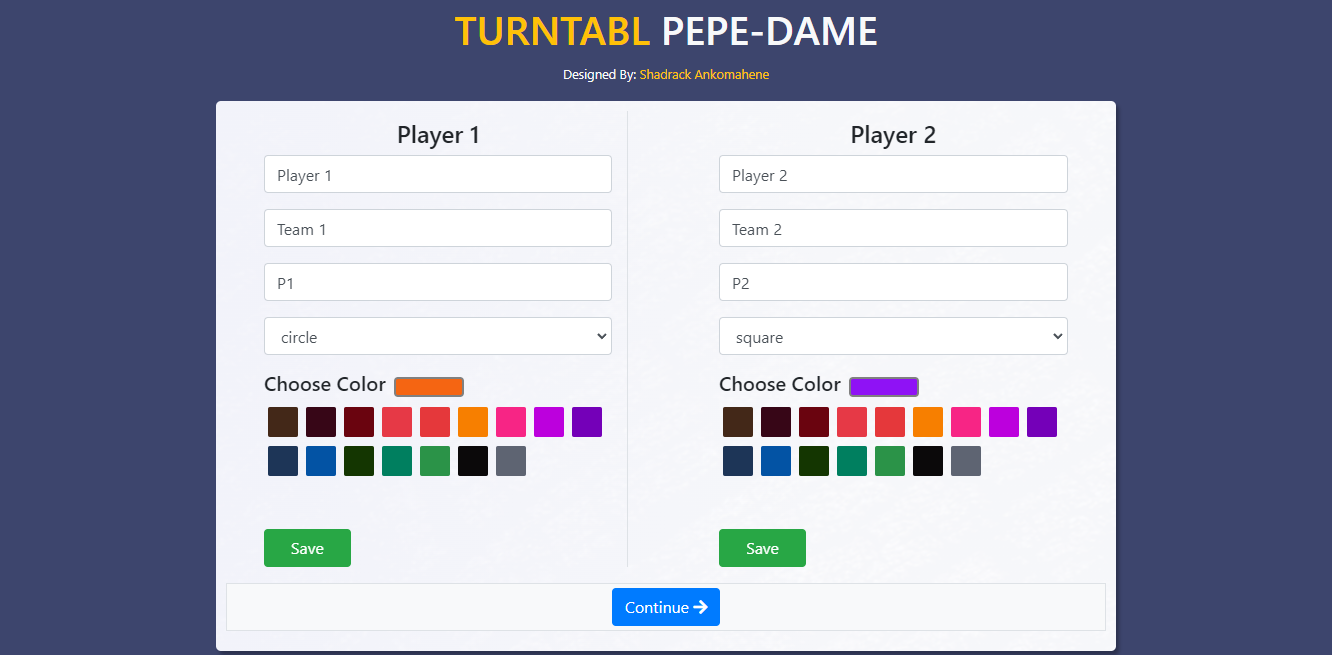Open the square shape dropdown for Player 2

tap(893, 336)
